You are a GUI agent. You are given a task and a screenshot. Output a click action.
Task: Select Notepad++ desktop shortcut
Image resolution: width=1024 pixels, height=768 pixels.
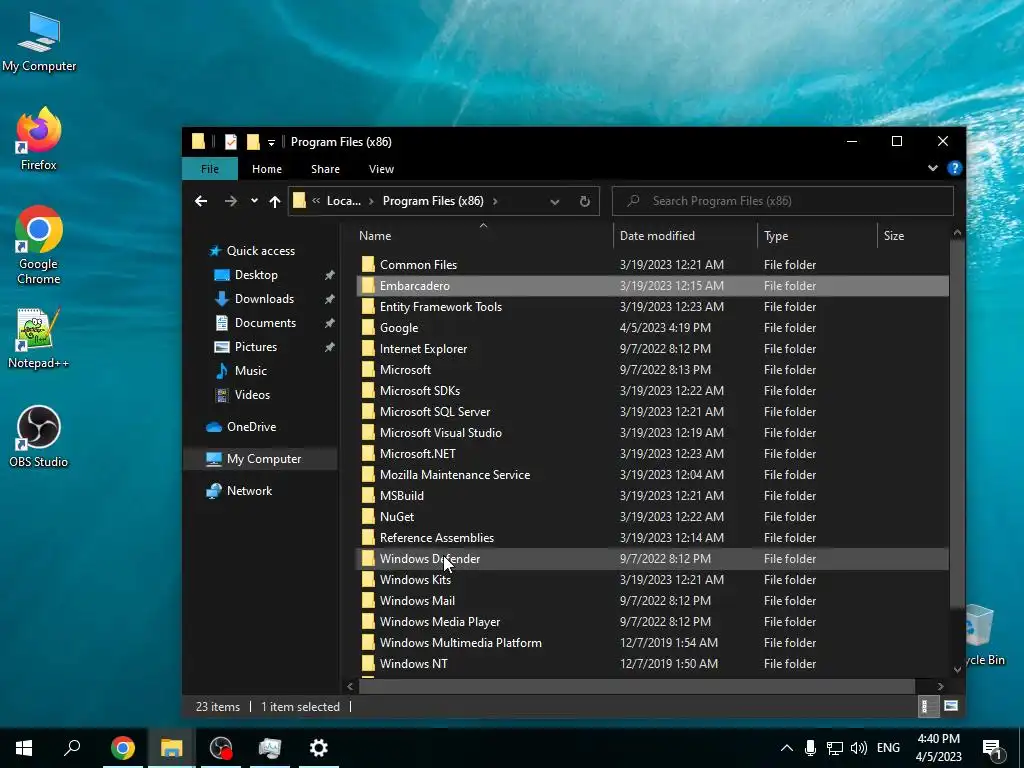pyautogui.click(x=39, y=338)
